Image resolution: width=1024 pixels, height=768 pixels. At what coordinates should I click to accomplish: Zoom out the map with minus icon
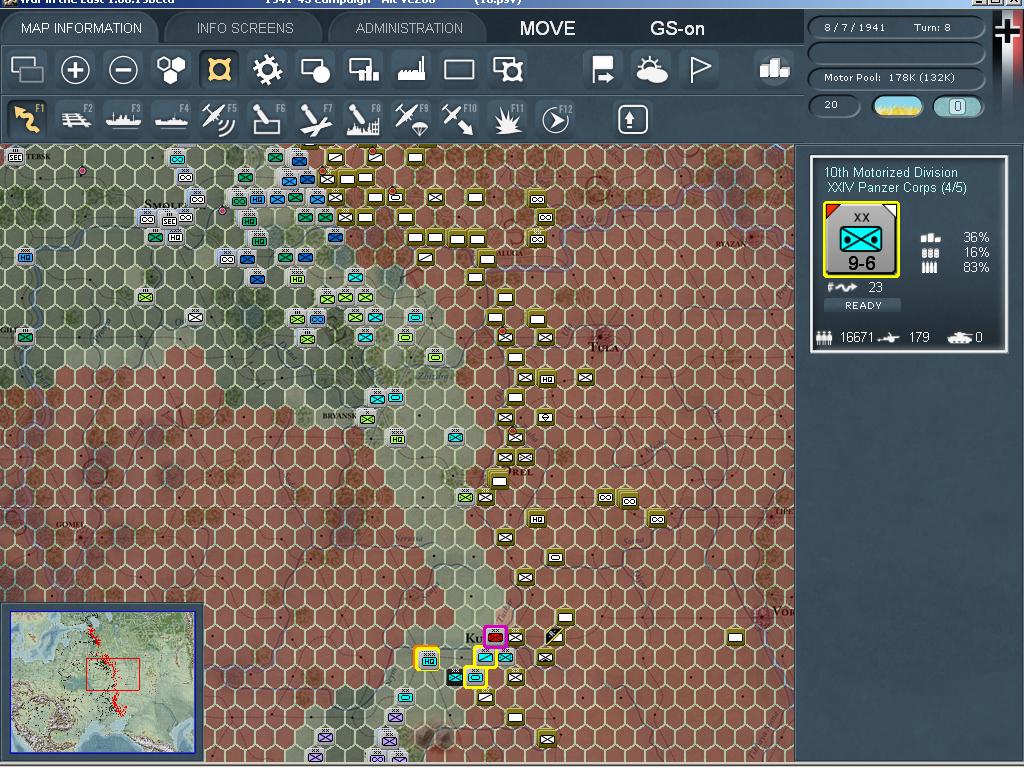pyautogui.click(x=123, y=69)
